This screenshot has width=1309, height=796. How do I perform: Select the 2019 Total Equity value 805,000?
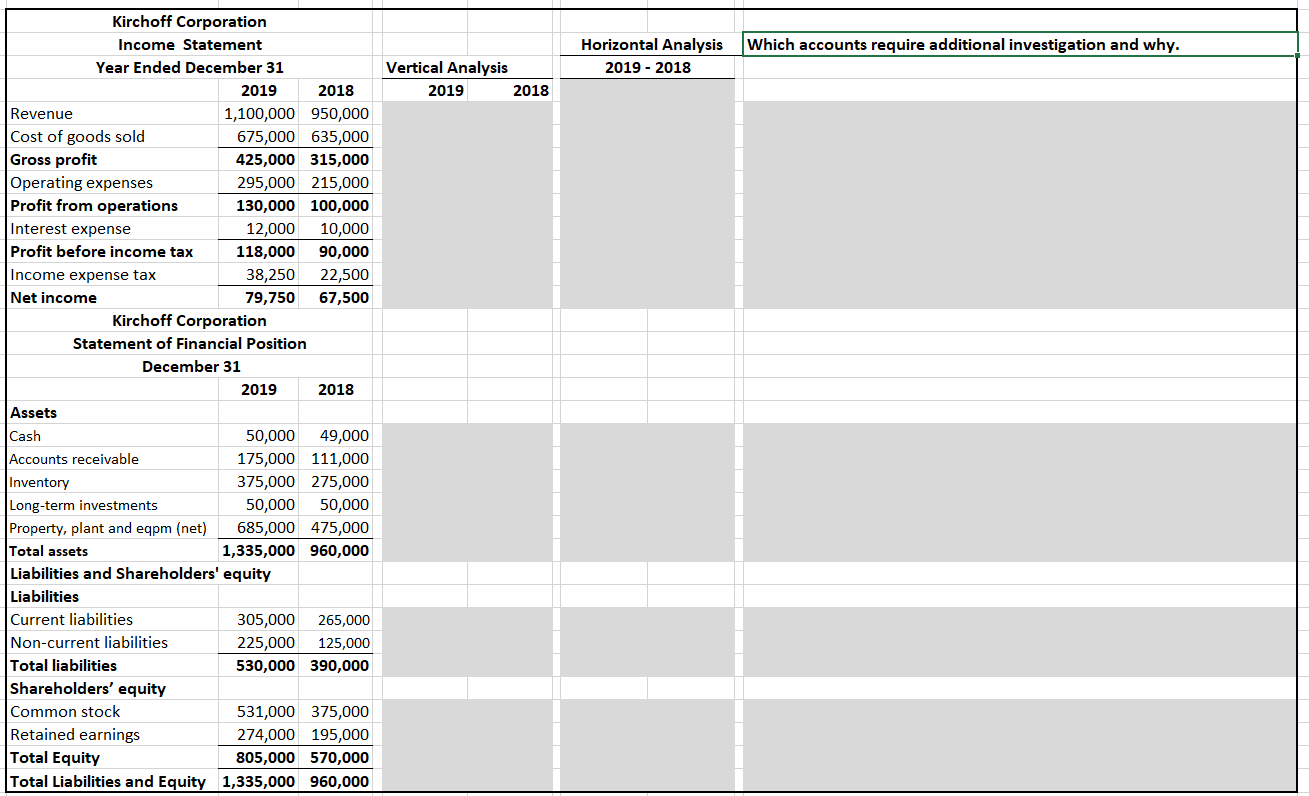pos(265,758)
